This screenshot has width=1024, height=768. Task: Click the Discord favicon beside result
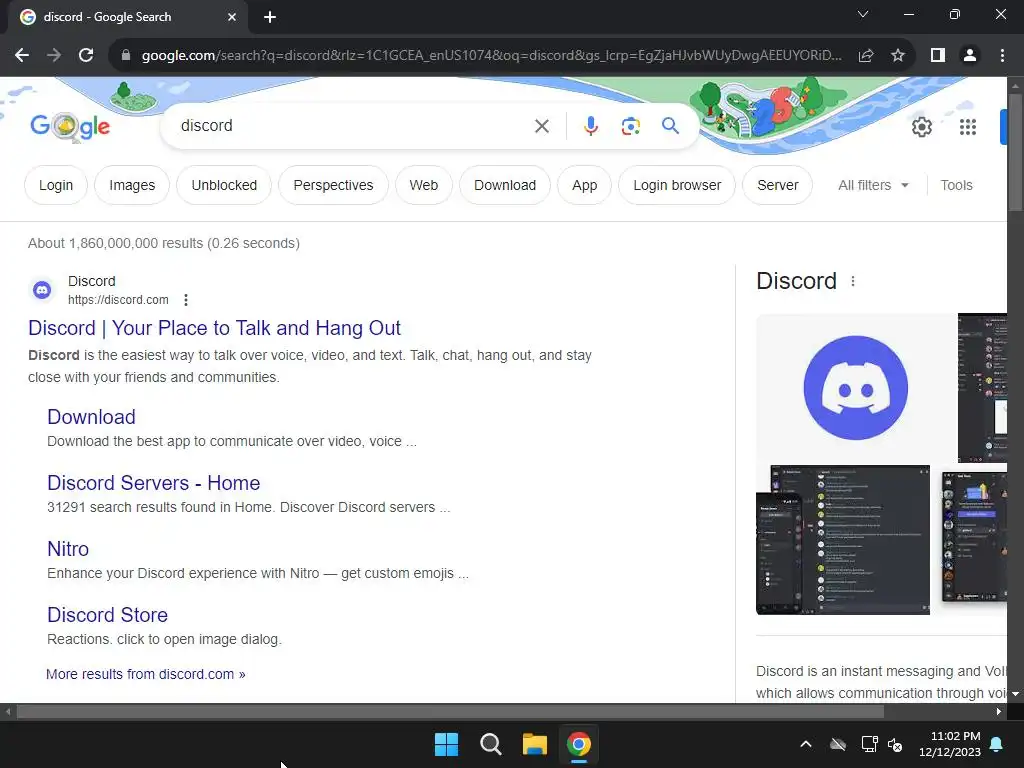pos(42,289)
